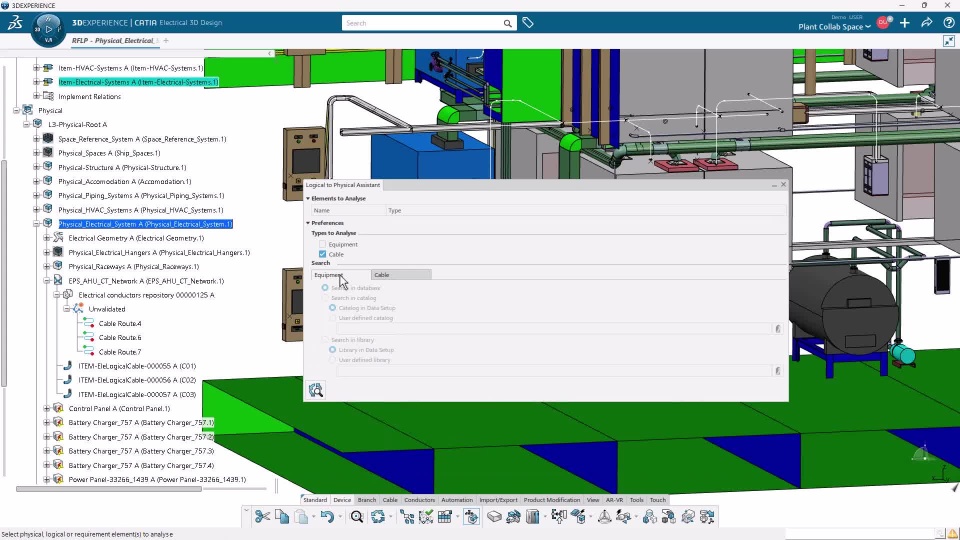This screenshot has width=960, height=540.
Task: Click the magnifier search icon in toolbar
Action: coord(356,517)
